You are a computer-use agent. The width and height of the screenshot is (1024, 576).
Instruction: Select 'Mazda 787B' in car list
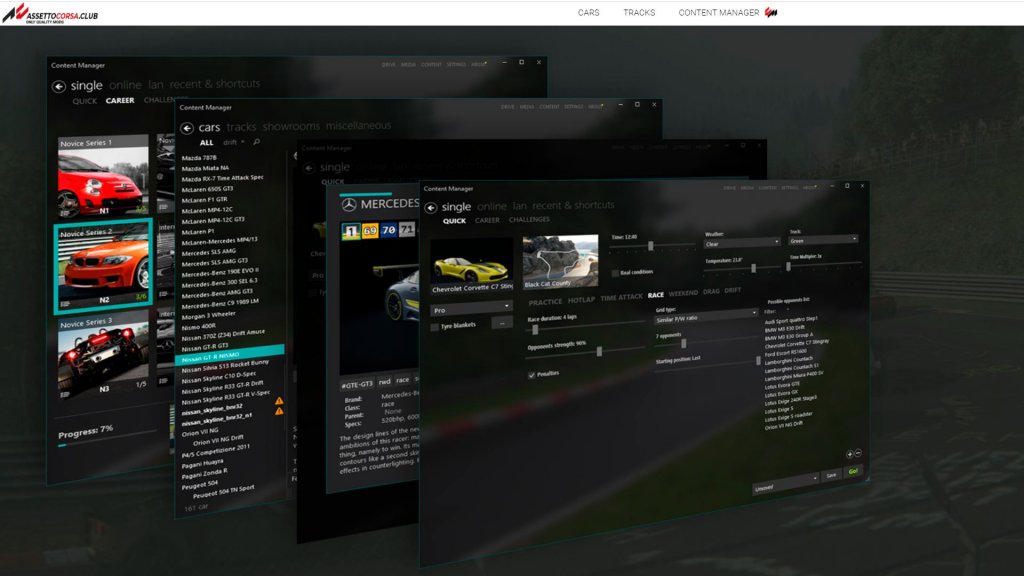coord(199,157)
